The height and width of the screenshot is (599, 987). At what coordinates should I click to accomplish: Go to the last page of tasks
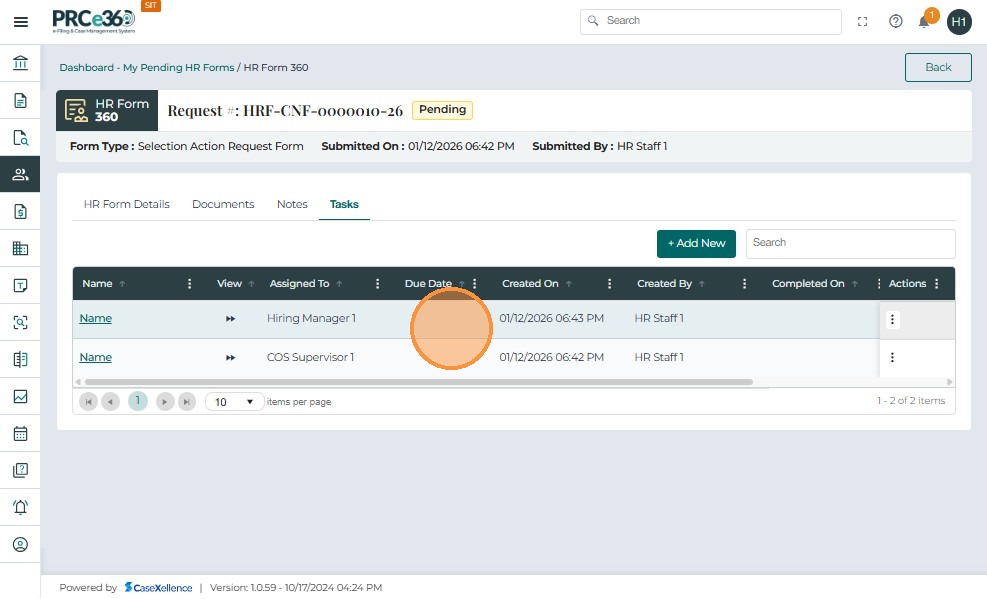187,401
